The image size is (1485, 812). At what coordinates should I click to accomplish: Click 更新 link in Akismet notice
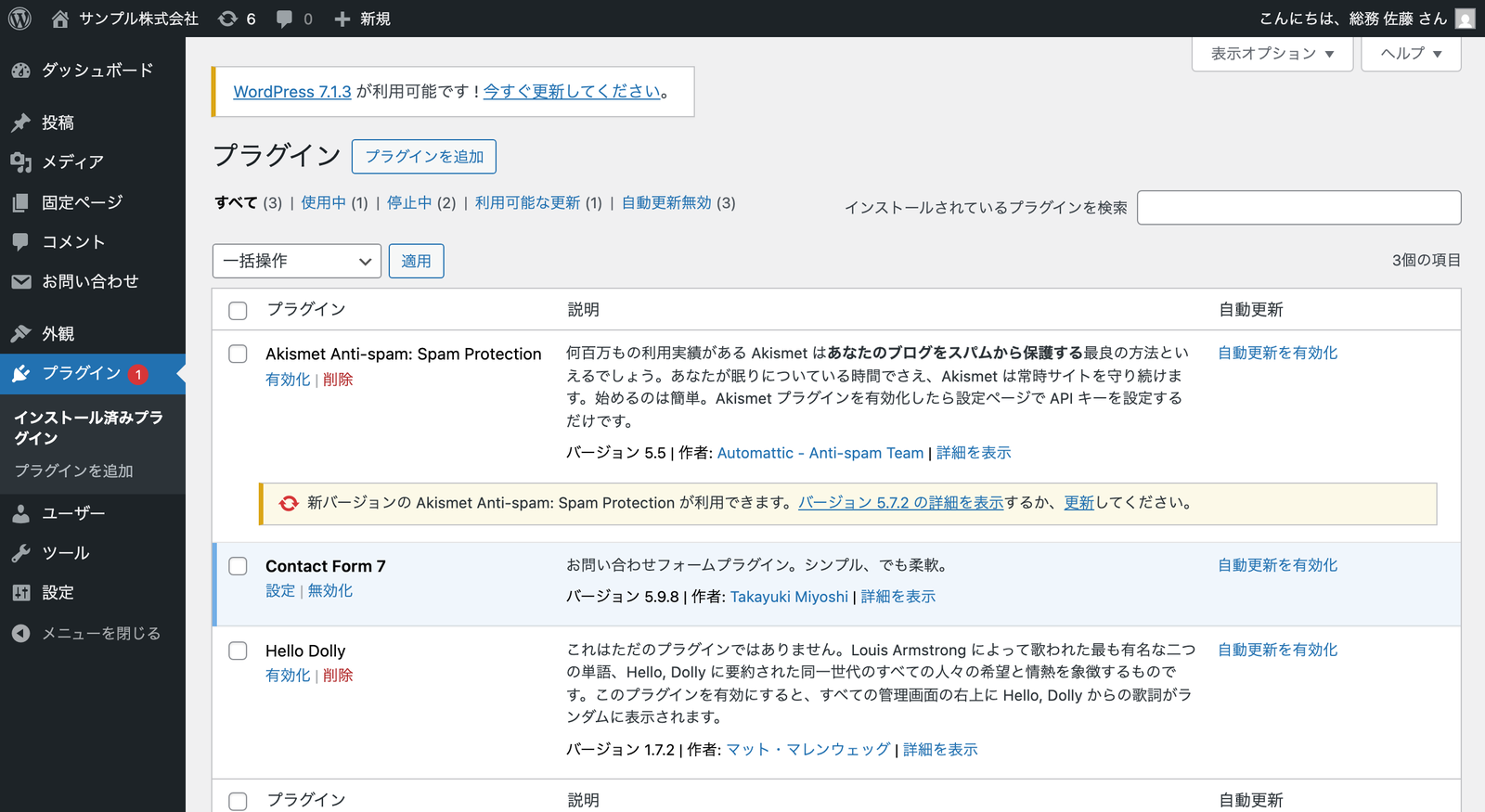tap(1079, 503)
